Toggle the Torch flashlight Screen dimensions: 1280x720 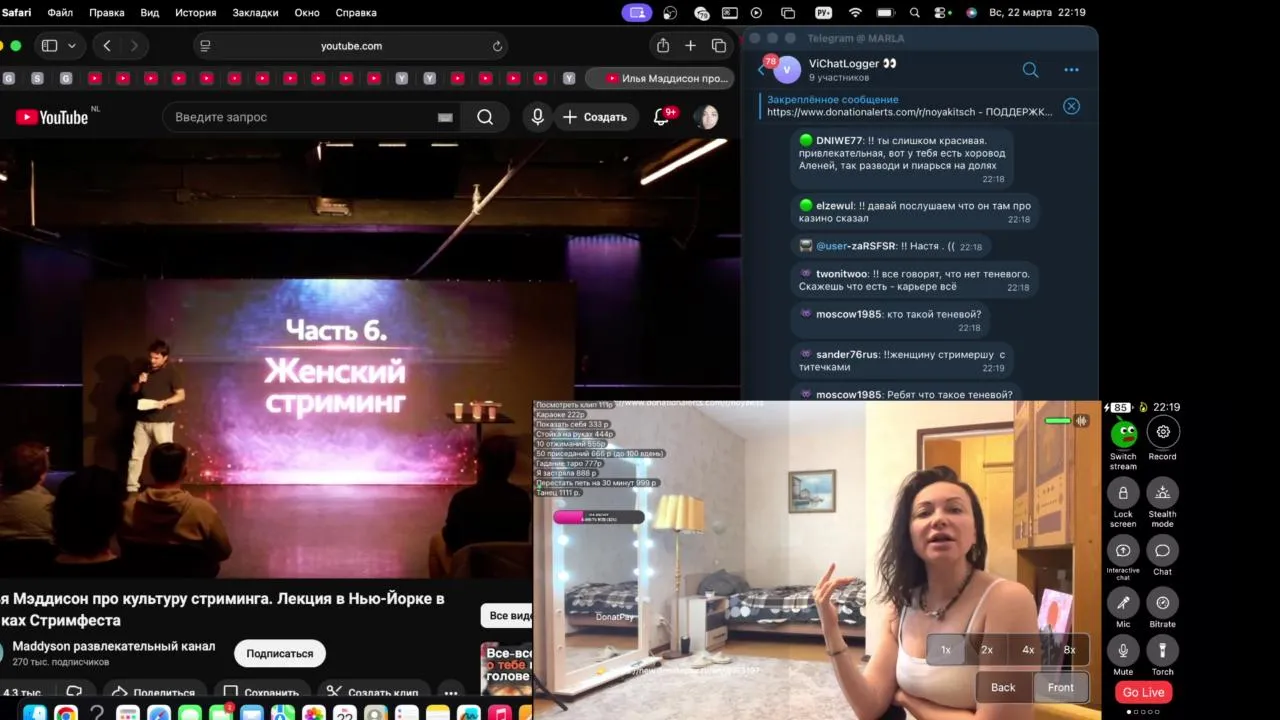tap(1162, 651)
